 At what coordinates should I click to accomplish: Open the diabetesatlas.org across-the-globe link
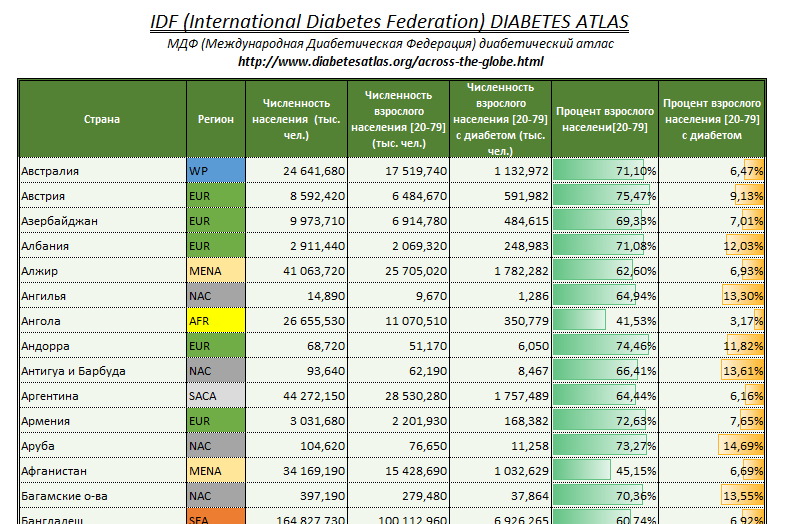pyautogui.click(x=391, y=62)
